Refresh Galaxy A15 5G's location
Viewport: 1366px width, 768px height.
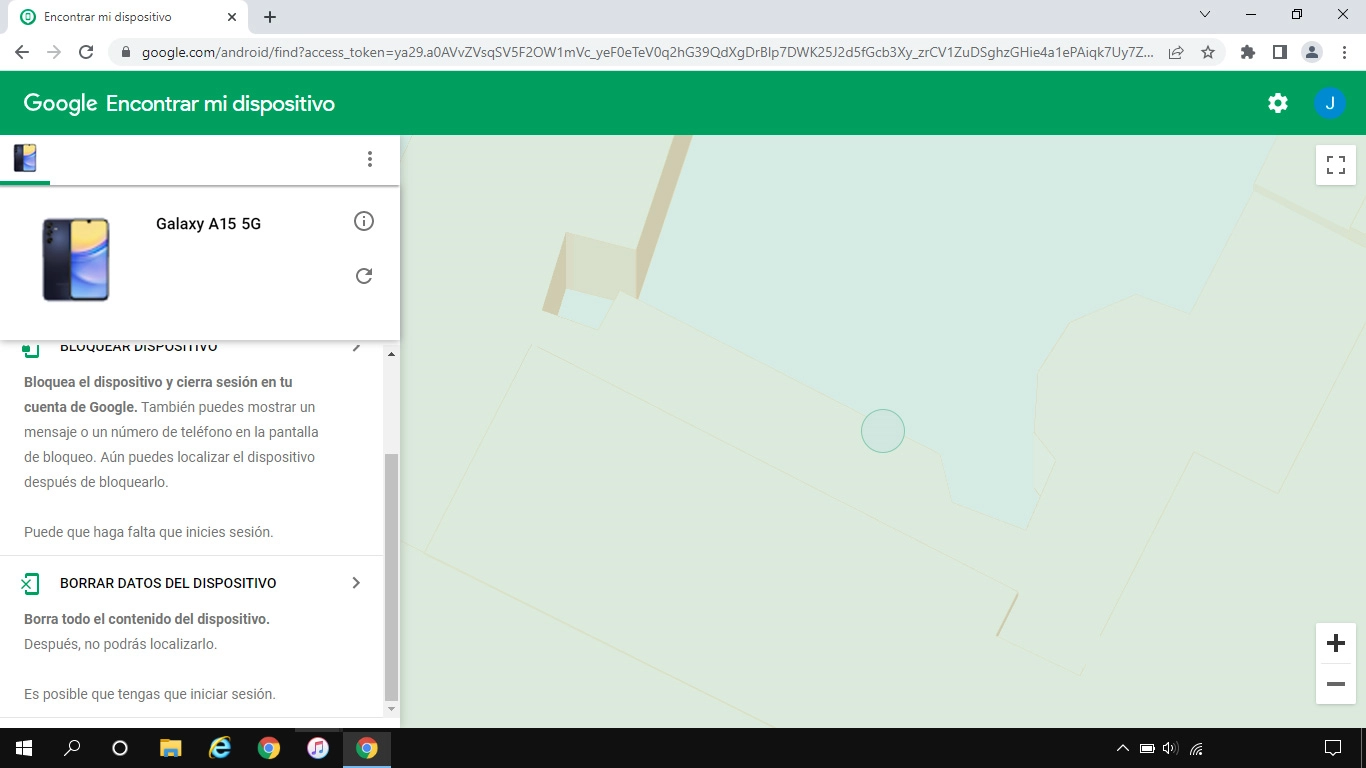364,275
